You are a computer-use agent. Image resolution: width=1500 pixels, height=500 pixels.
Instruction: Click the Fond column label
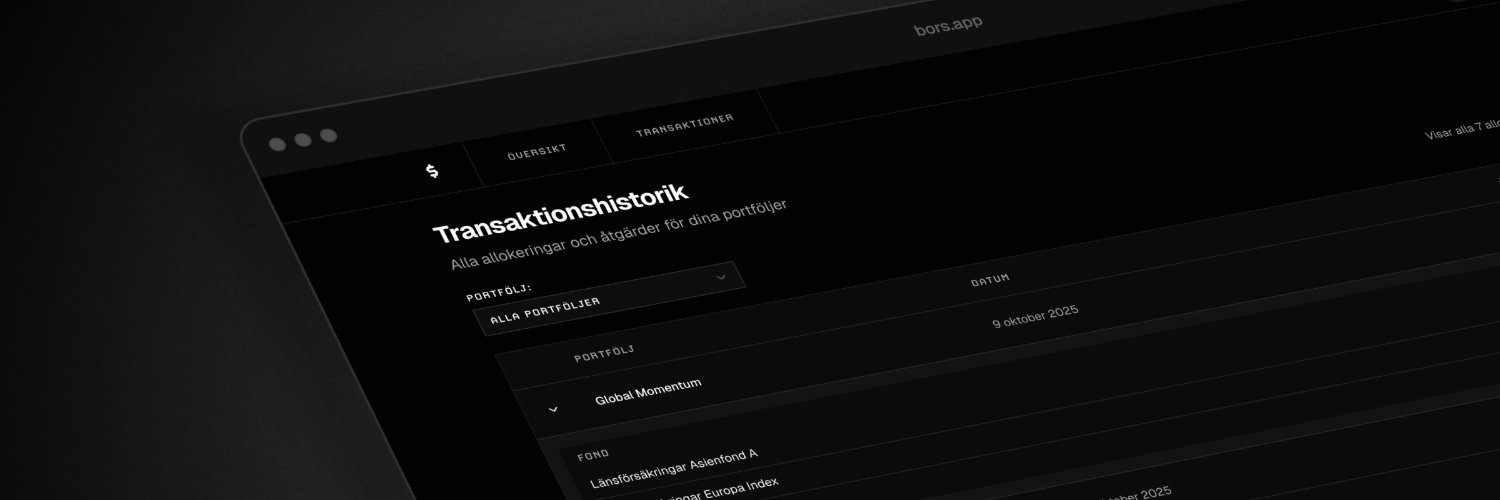click(593, 455)
